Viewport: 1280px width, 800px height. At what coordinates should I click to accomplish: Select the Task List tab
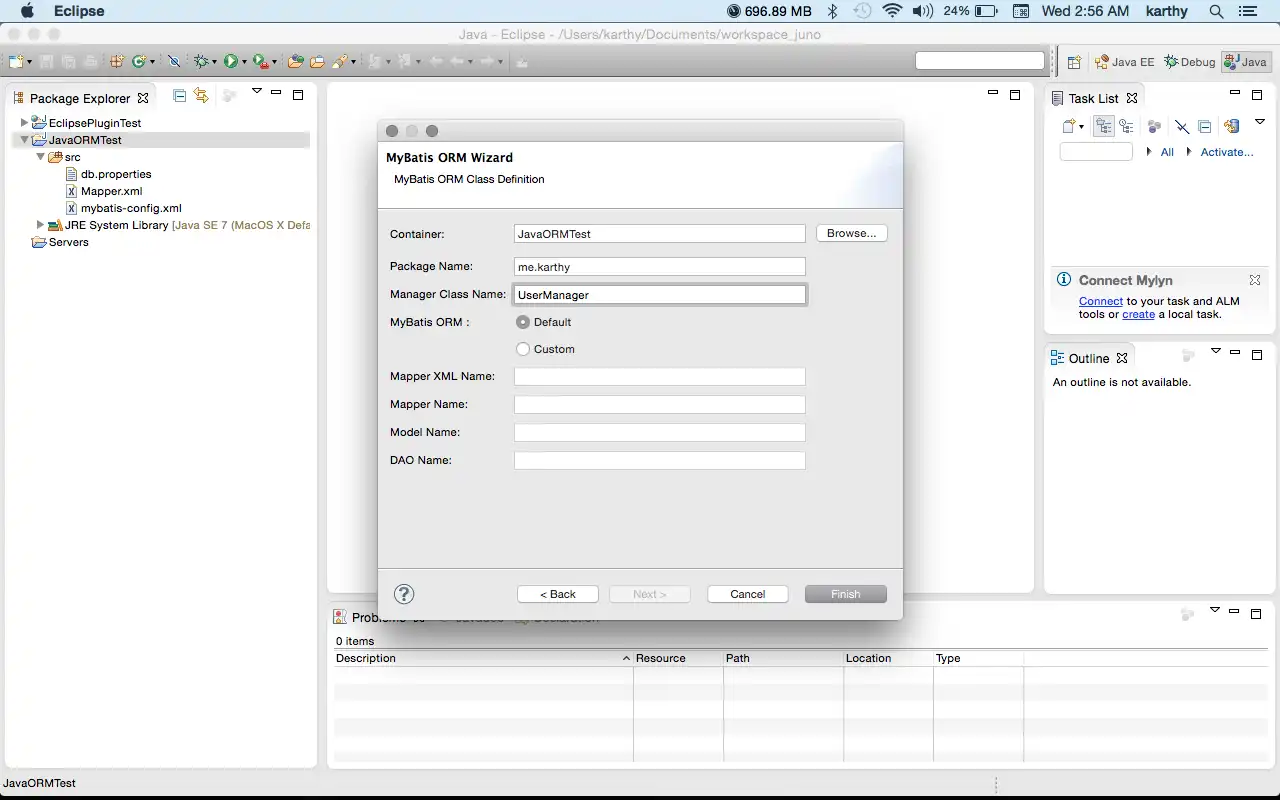tap(1094, 98)
